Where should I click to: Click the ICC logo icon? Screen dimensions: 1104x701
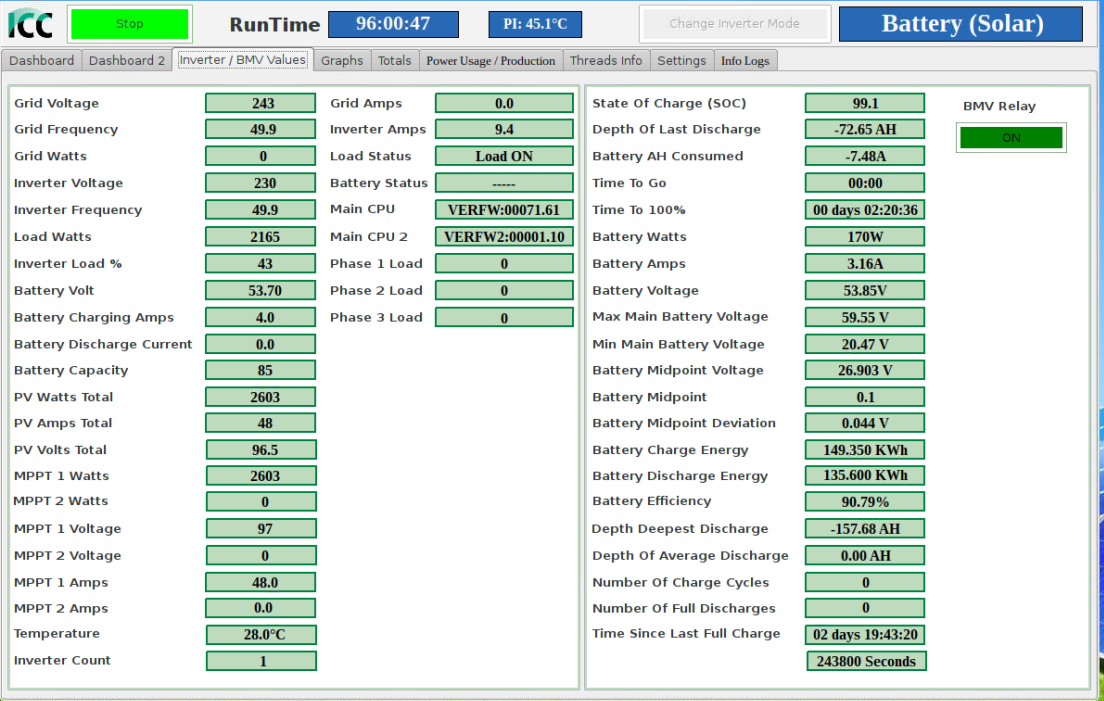point(30,24)
